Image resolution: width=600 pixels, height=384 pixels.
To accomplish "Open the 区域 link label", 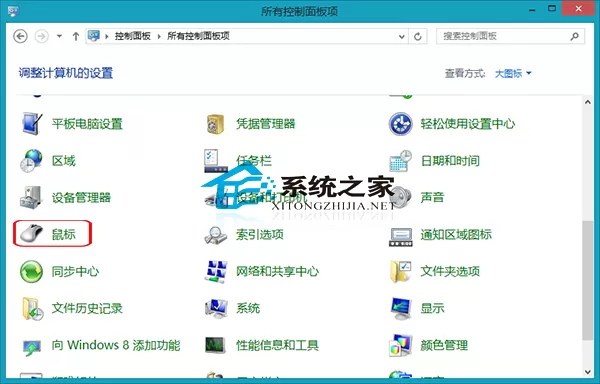I will (64, 161).
